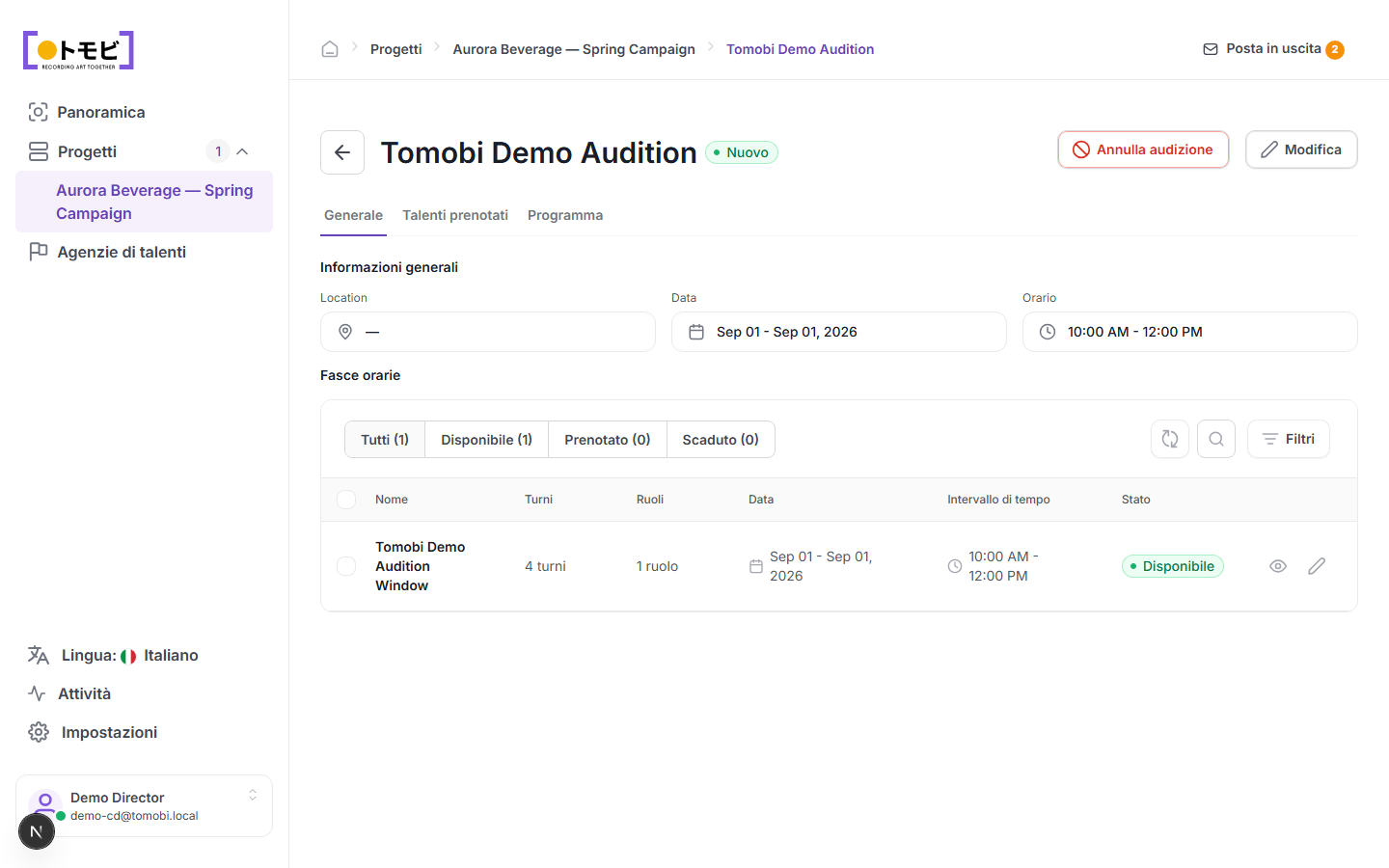This screenshot has width=1389, height=868.
Task: Click the clock icon in Orario field
Action: tap(1048, 332)
